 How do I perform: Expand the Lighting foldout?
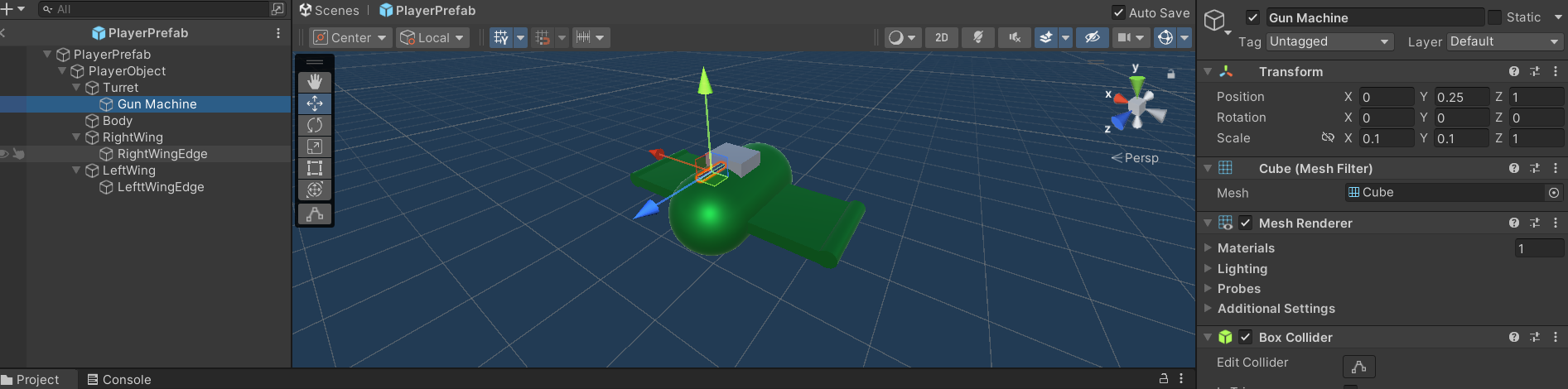[1208, 268]
